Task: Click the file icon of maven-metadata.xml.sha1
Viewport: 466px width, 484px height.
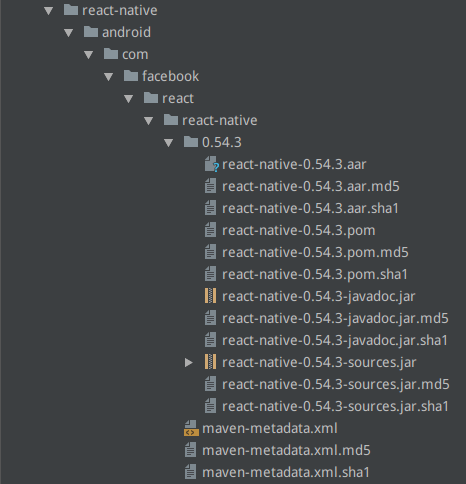Action: pyautogui.click(x=190, y=472)
